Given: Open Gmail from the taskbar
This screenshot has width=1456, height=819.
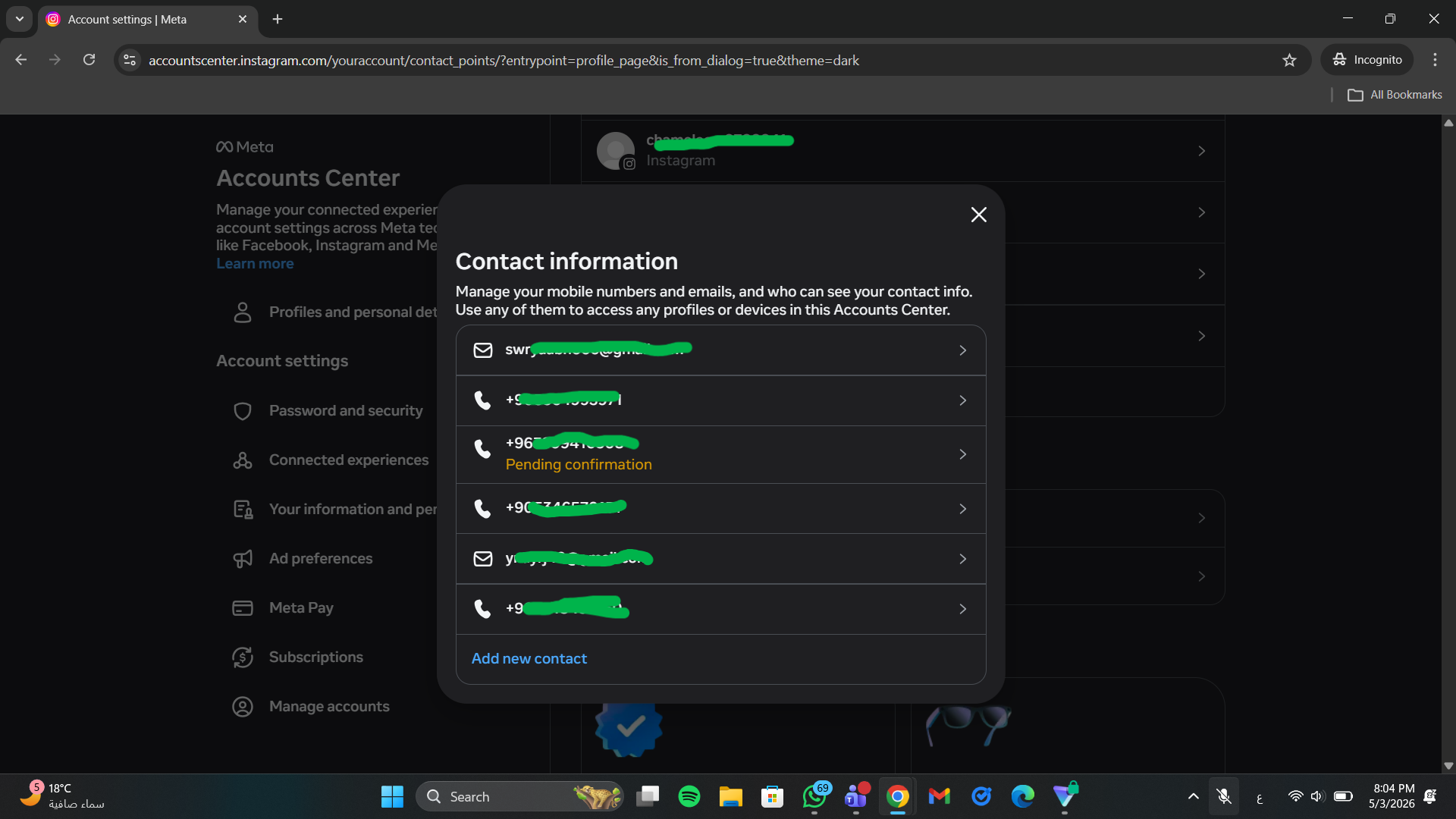Looking at the screenshot, I should 940,796.
